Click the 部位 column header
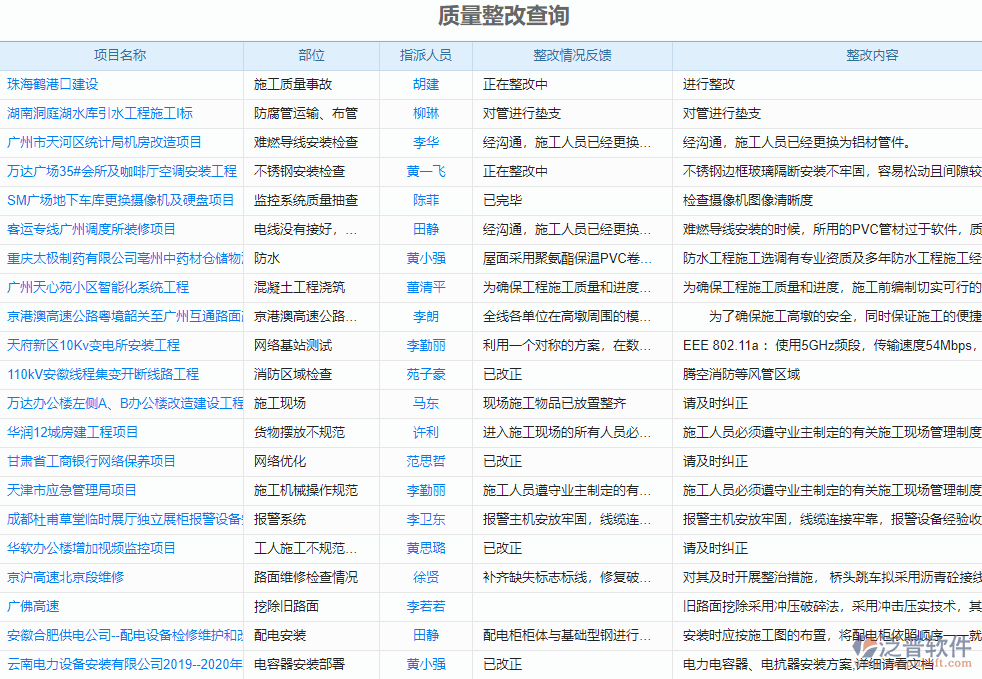982x679 pixels. pos(310,56)
